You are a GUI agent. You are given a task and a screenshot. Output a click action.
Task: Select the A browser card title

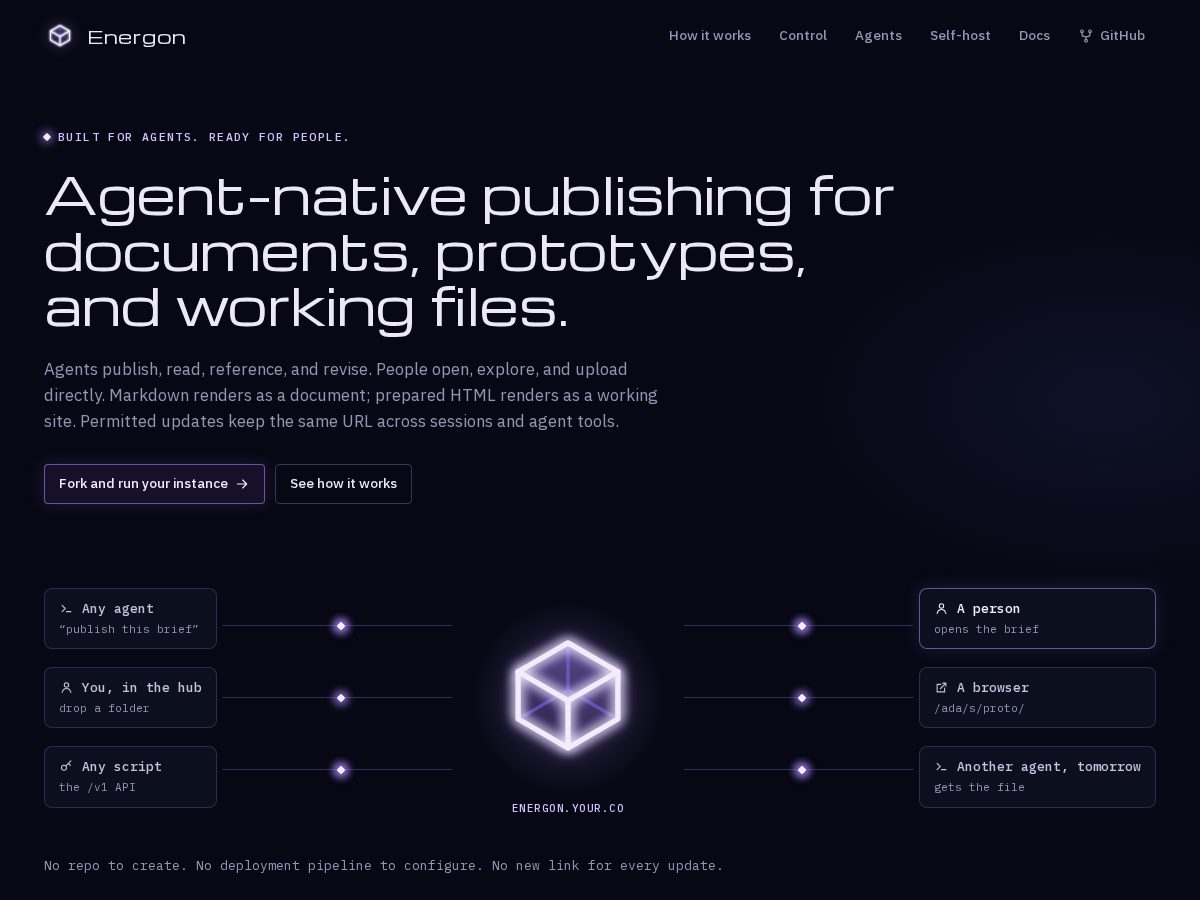[x=993, y=688]
